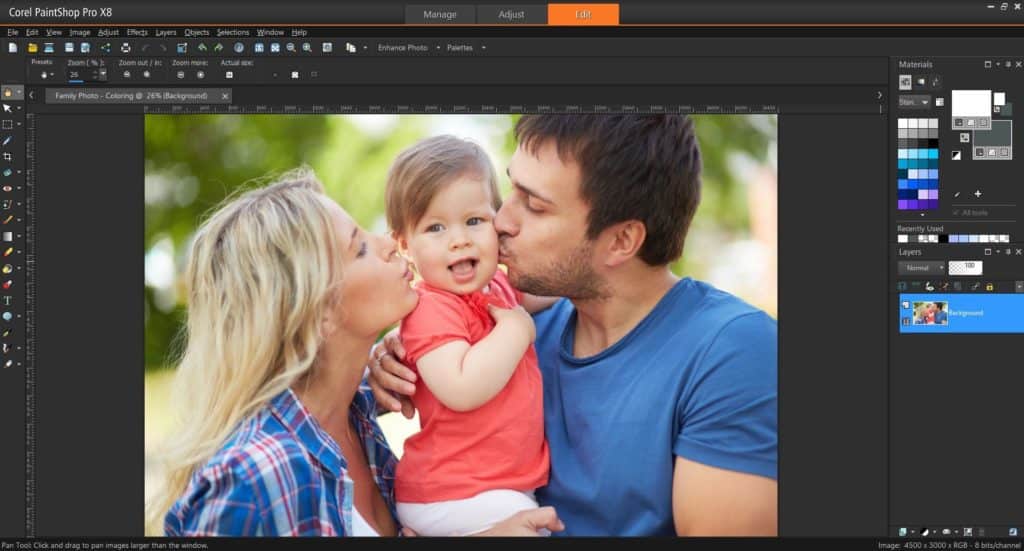1024x551 pixels.
Task: Switch to the Adjust tab
Action: (511, 14)
